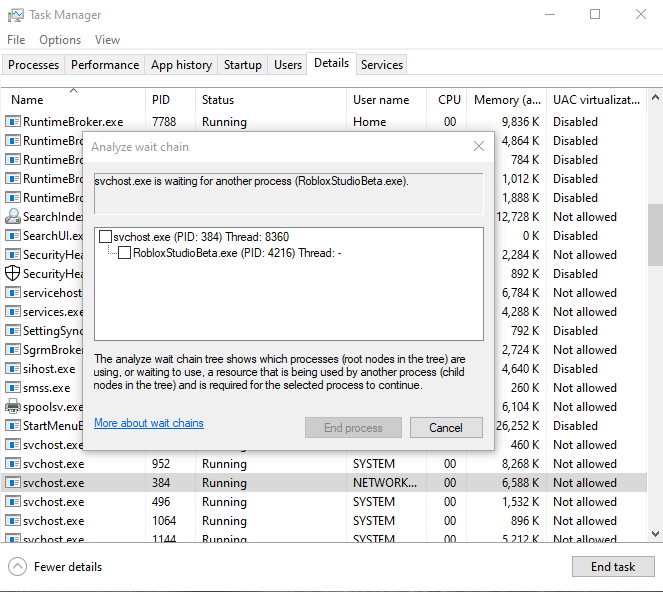Sort by the User name column header
Viewport: 663px width, 592px height.
pyautogui.click(x=386, y=99)
